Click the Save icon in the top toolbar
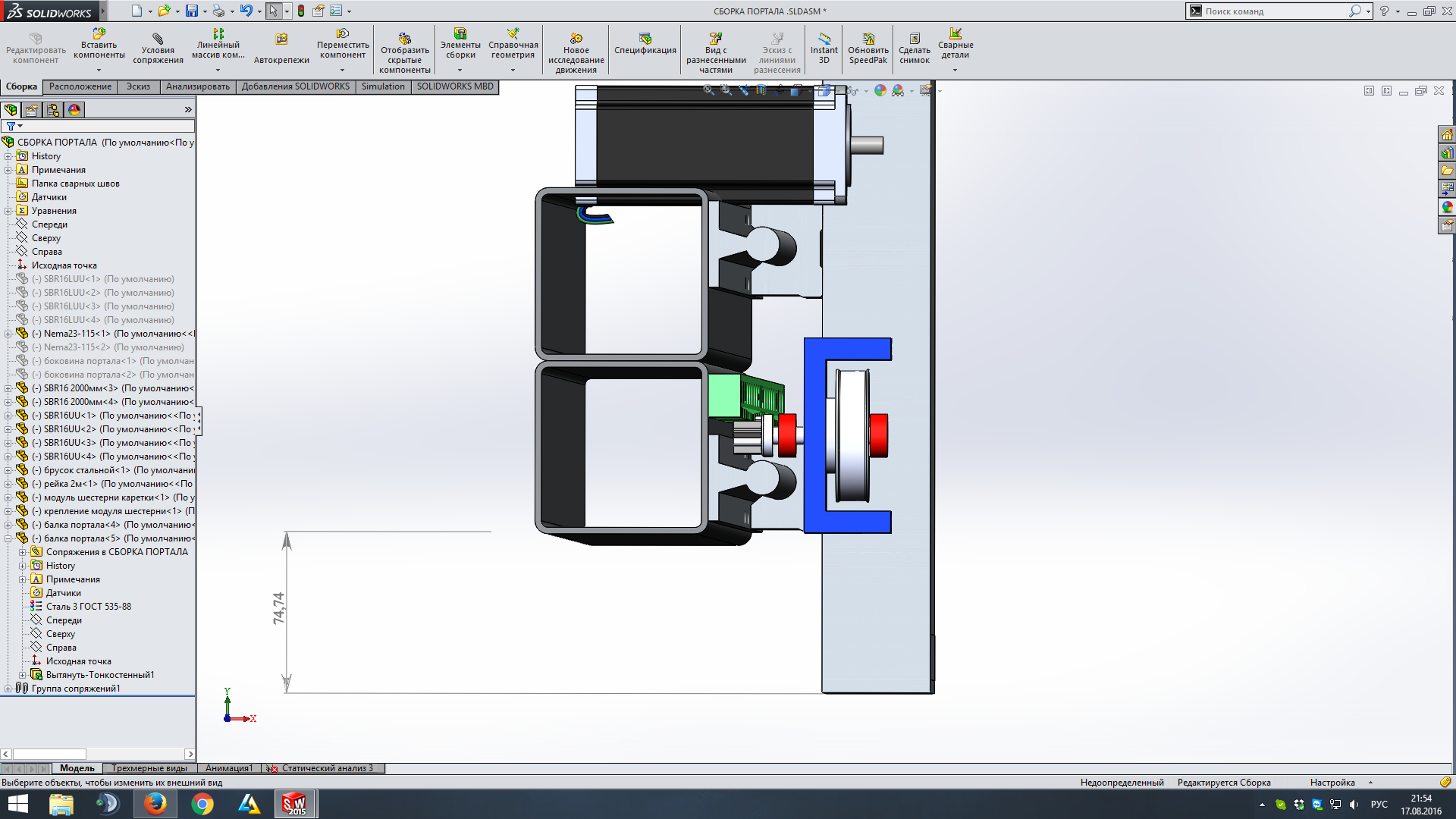Image resolution: width=1456 pixels, height=819 pixels. click(x=192, y=11)
